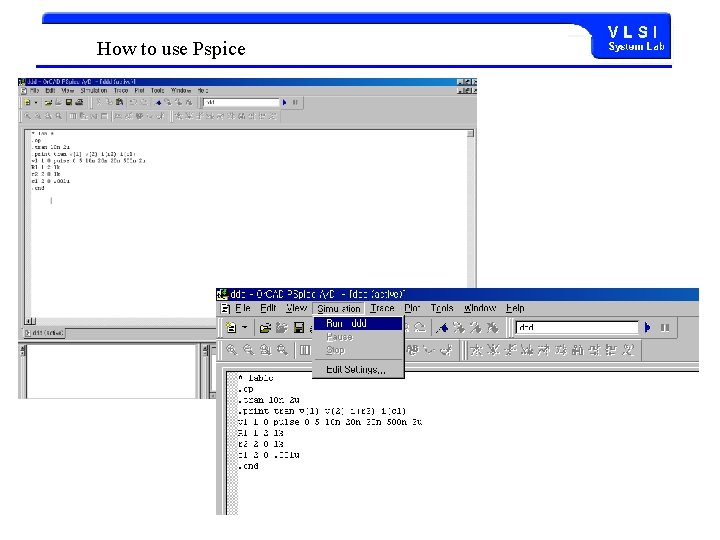Viewport: 720px width, 540px height.
Task: Choose 'Edit Settings...' from Simulation menu
Action: pyautogui.click(x=358, y=369)
